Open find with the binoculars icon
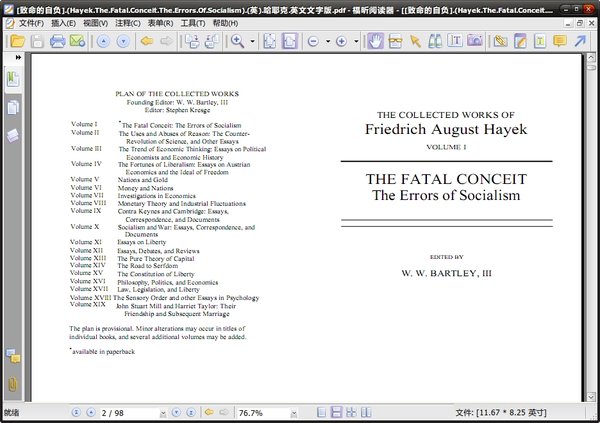This screenshot has height=423, width=600. point(435,41)
